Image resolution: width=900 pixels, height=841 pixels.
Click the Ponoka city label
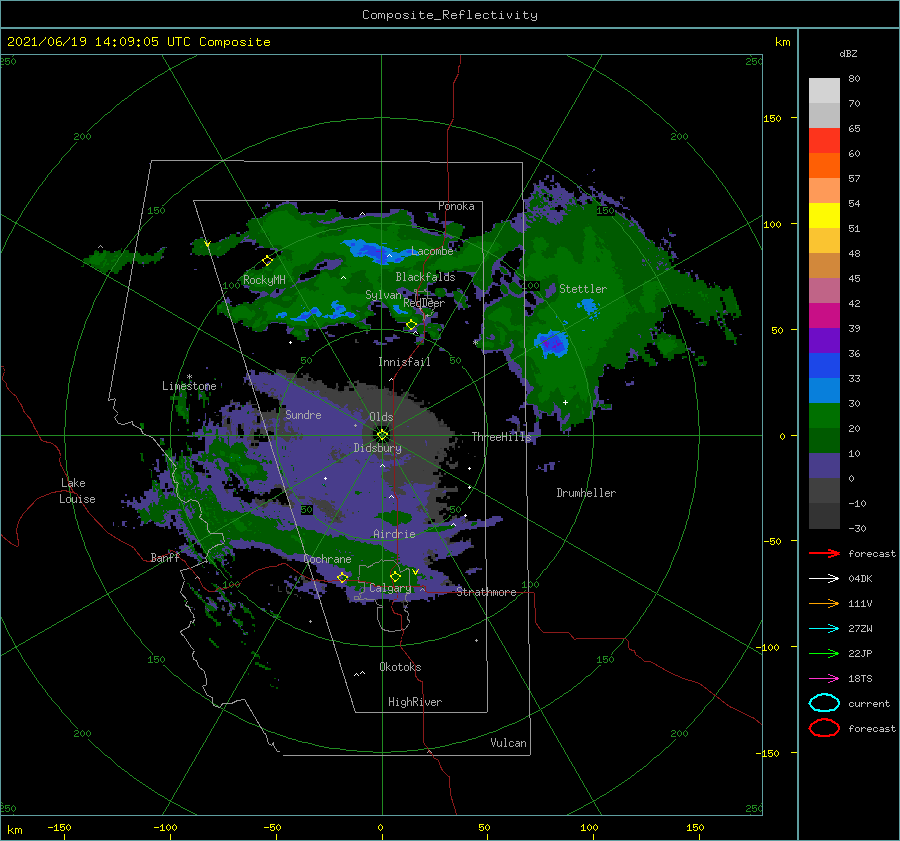point(456,206)
